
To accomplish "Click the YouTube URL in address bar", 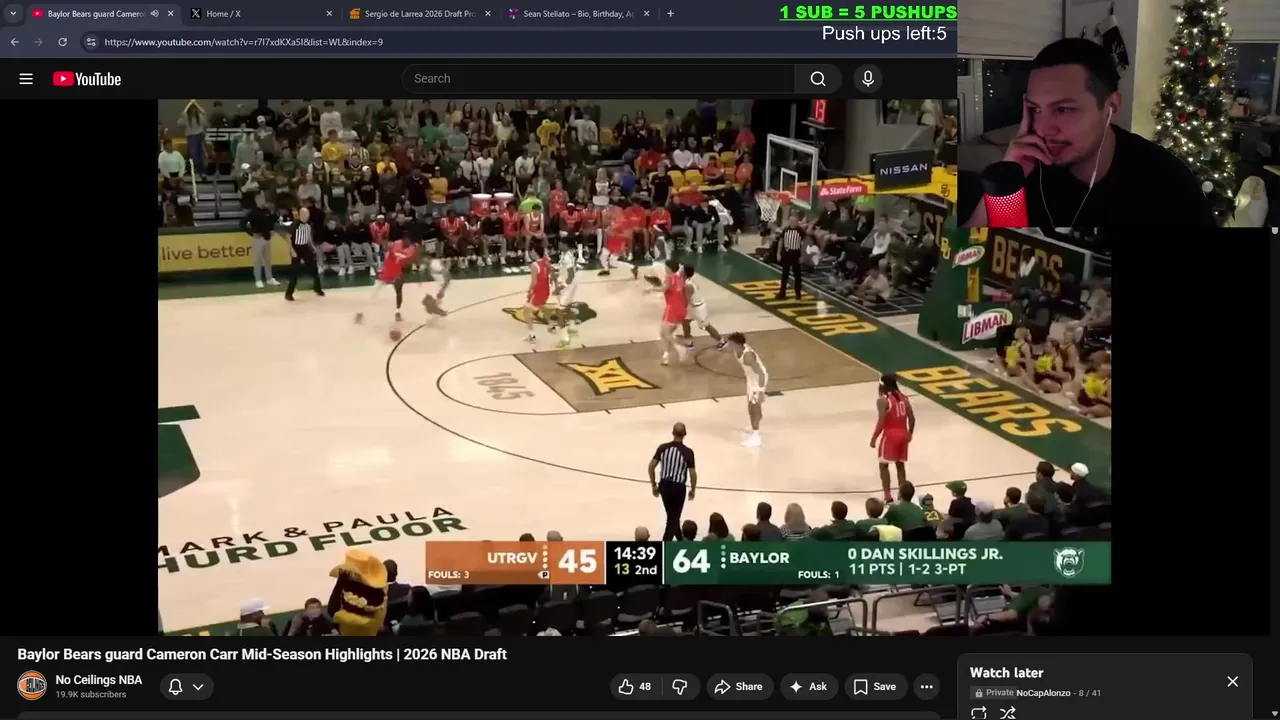I will pyautogui.click(x=243, y=42).
